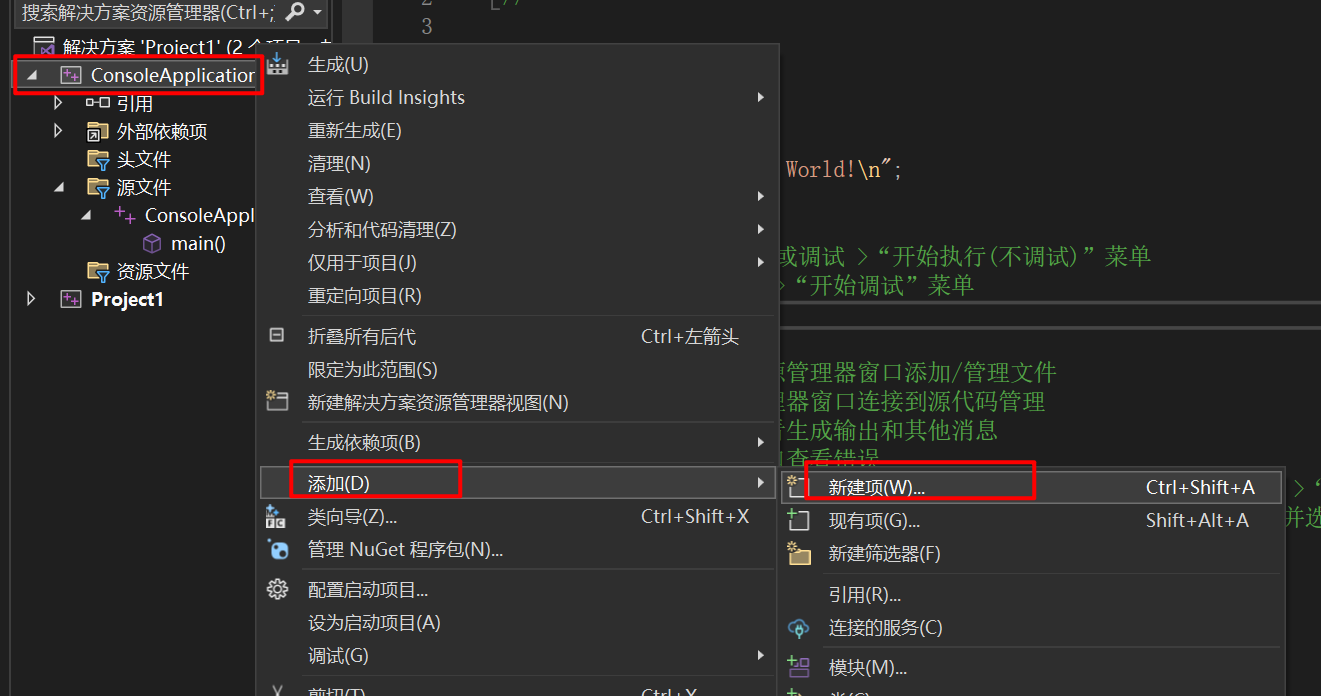Select the main() function tree item
Image resolution: width=1321 pixels, height=696 pixels.
(198, 243)
